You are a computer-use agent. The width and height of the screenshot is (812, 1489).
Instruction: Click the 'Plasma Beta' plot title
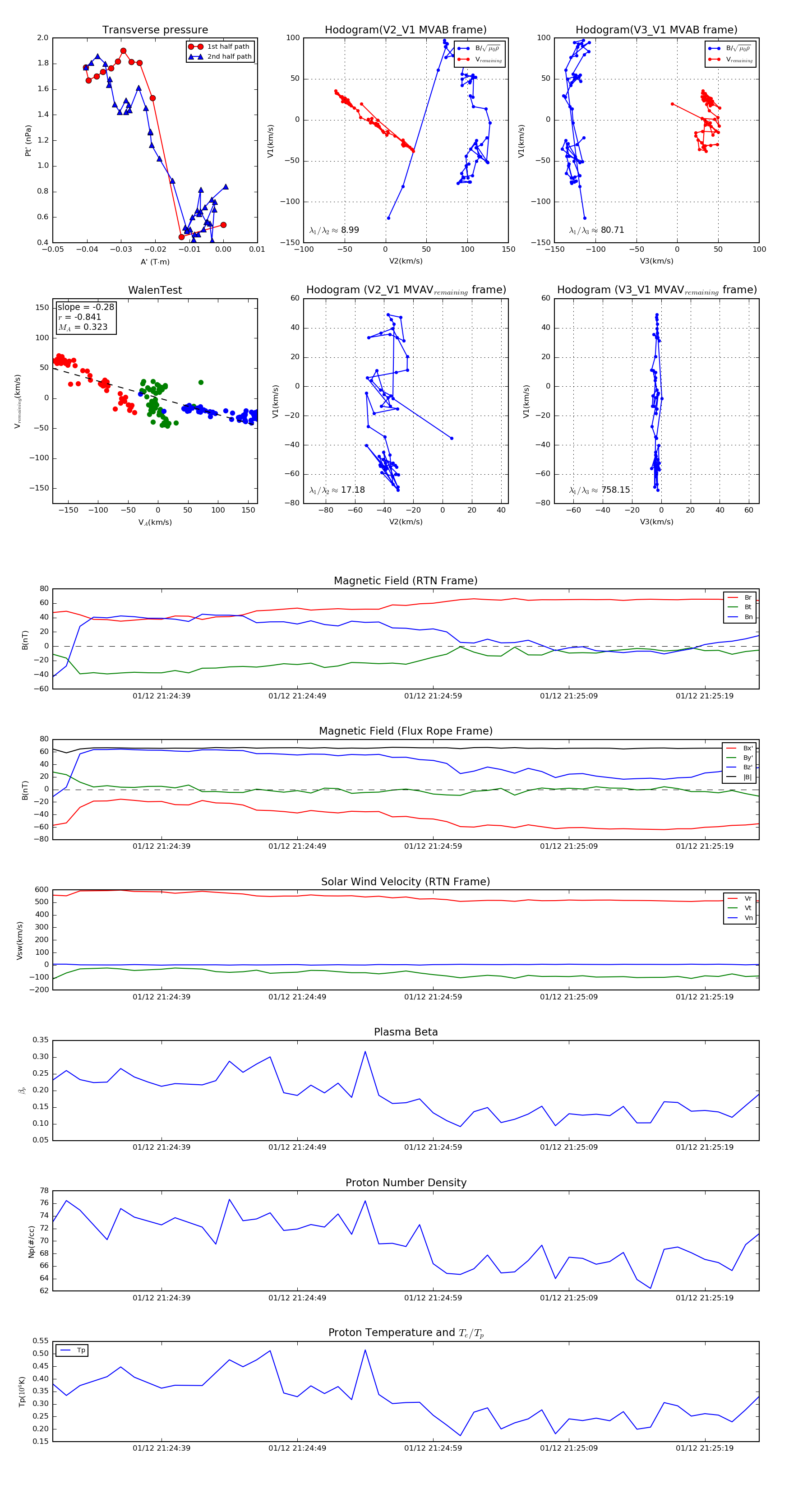[x=406, y=1032]
